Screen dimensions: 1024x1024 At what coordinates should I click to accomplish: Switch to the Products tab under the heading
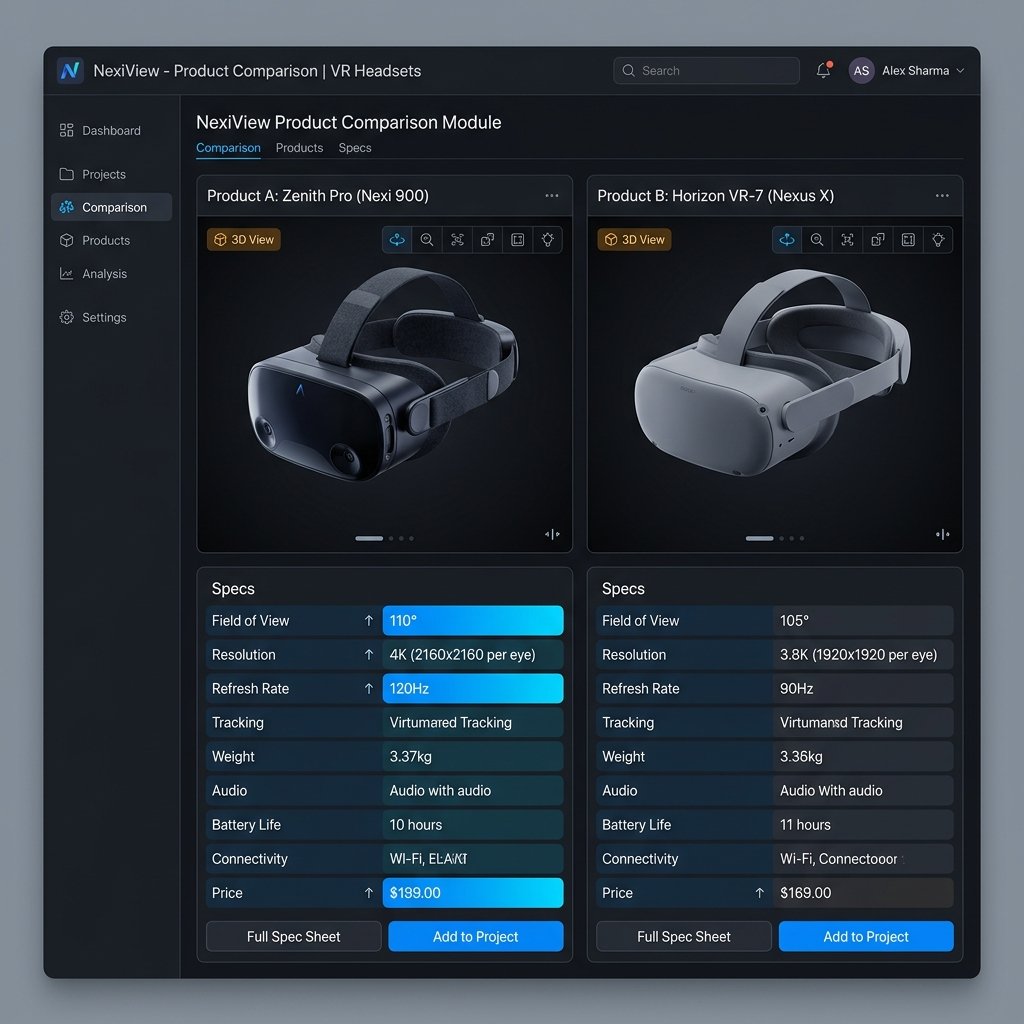pyautogui.click(x=299, y=148)
